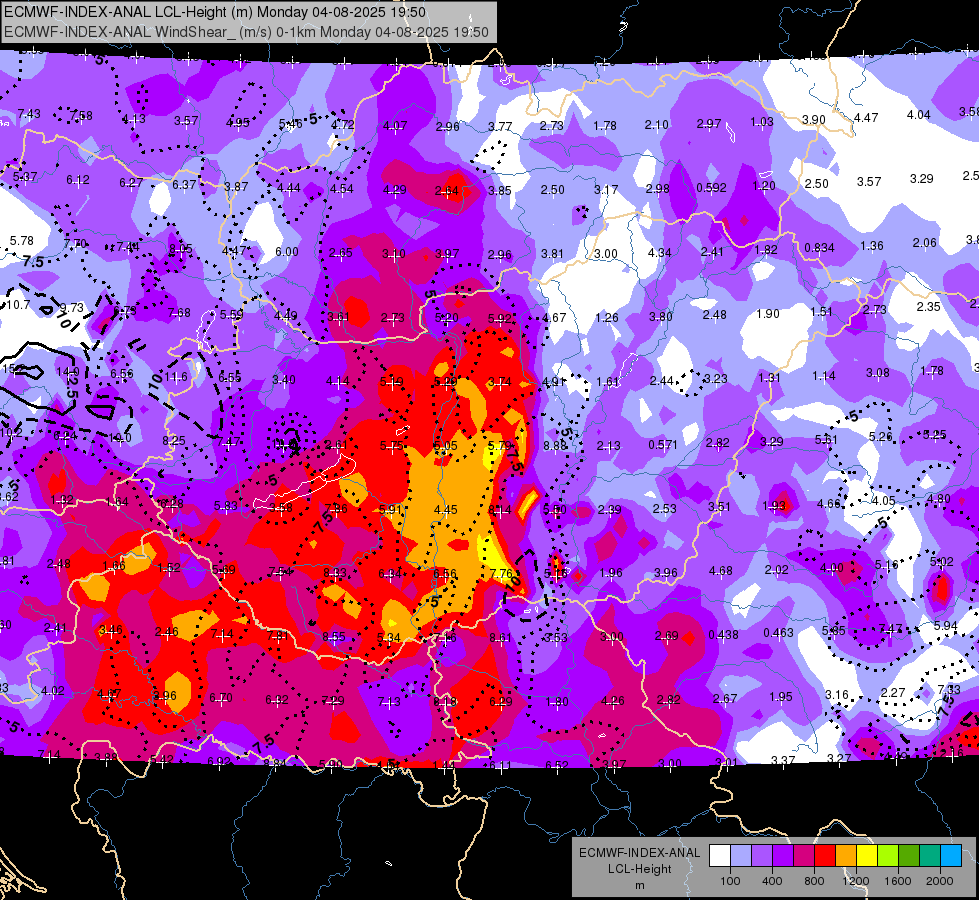Click the 400 legend tick label

pos(772,881)
